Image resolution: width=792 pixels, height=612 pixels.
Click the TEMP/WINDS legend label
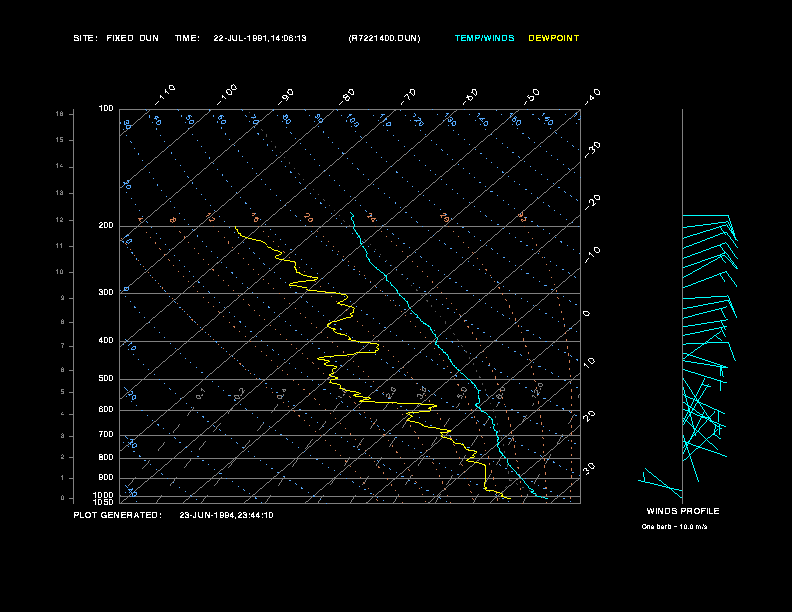484,38
